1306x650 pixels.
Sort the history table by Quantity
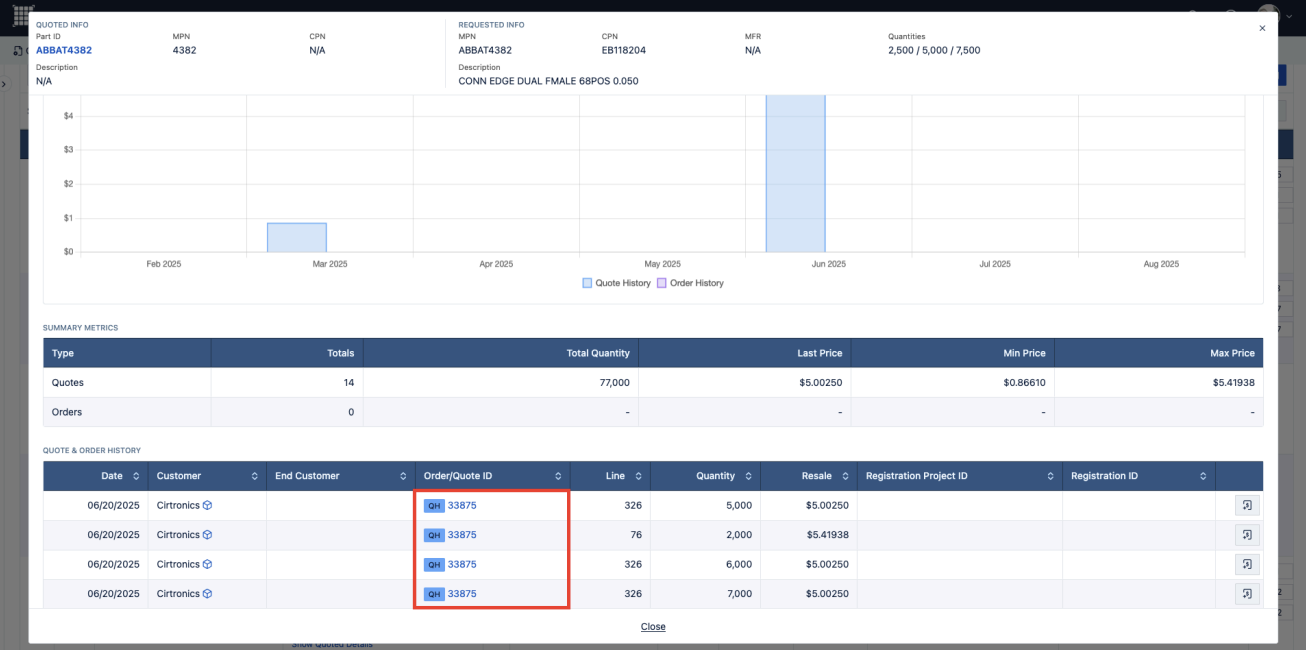(x=748, y=476)
